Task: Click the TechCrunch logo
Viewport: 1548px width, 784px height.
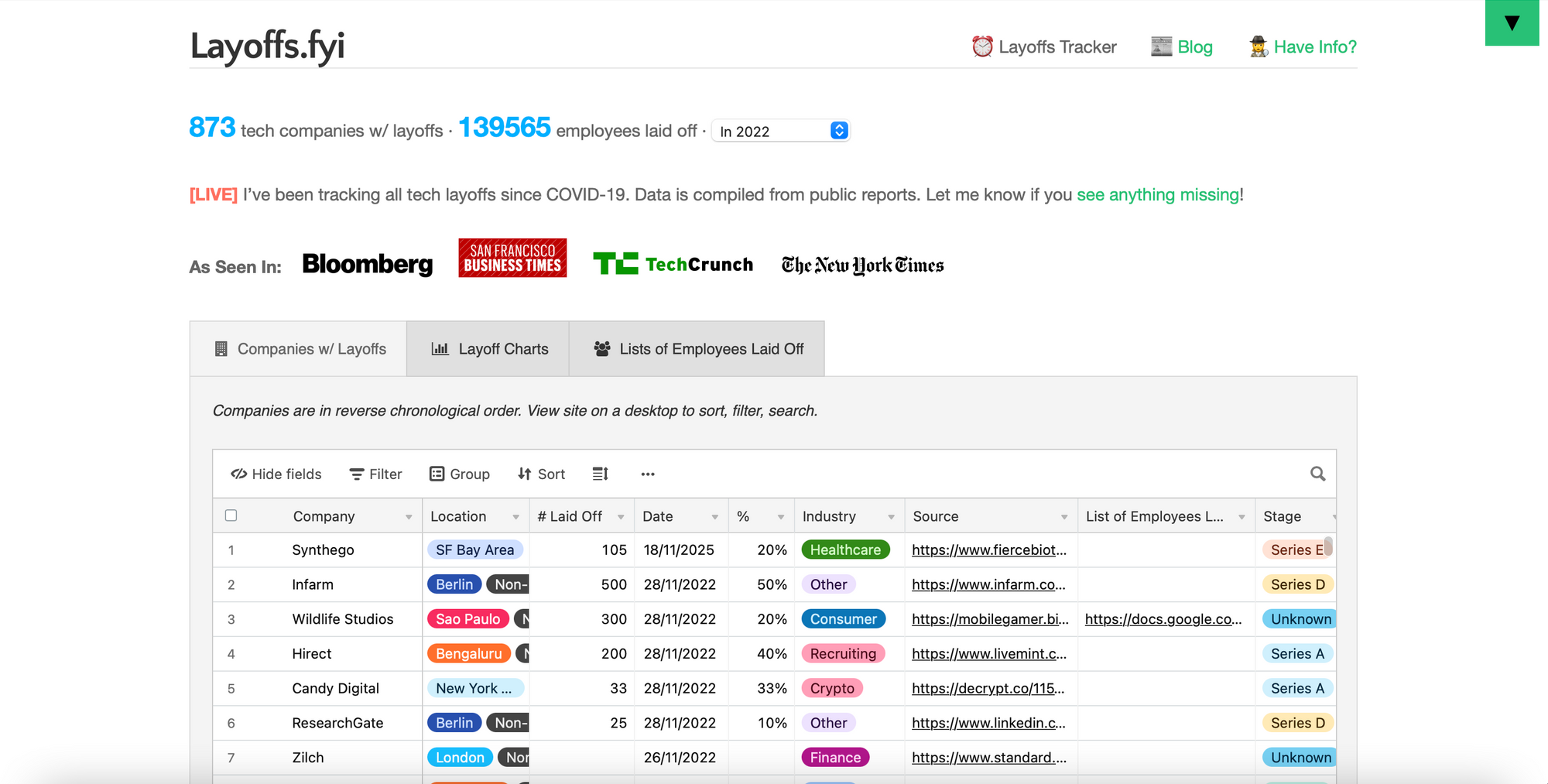Action: [x=673, y=264]
